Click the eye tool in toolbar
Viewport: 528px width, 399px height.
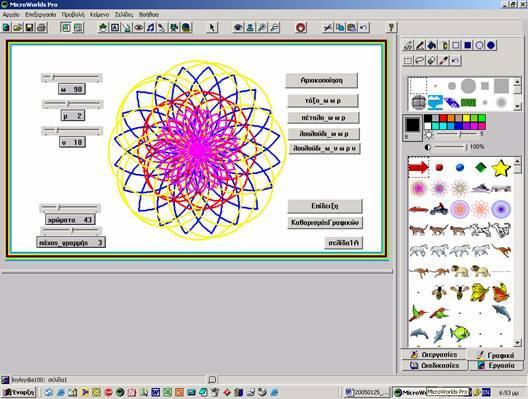[238, 27]
